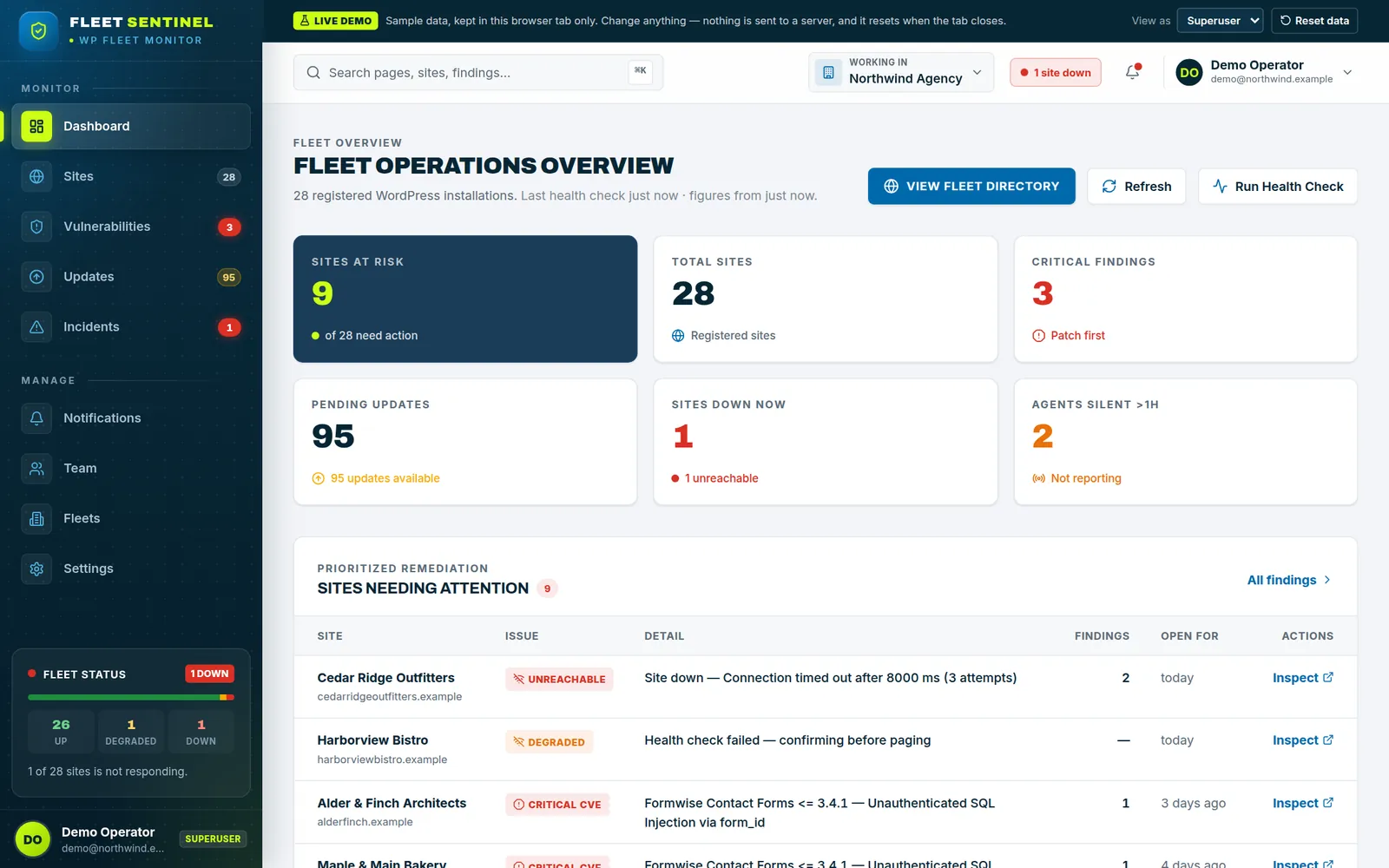Click the DEGRADED issue badge

[550, 741]
